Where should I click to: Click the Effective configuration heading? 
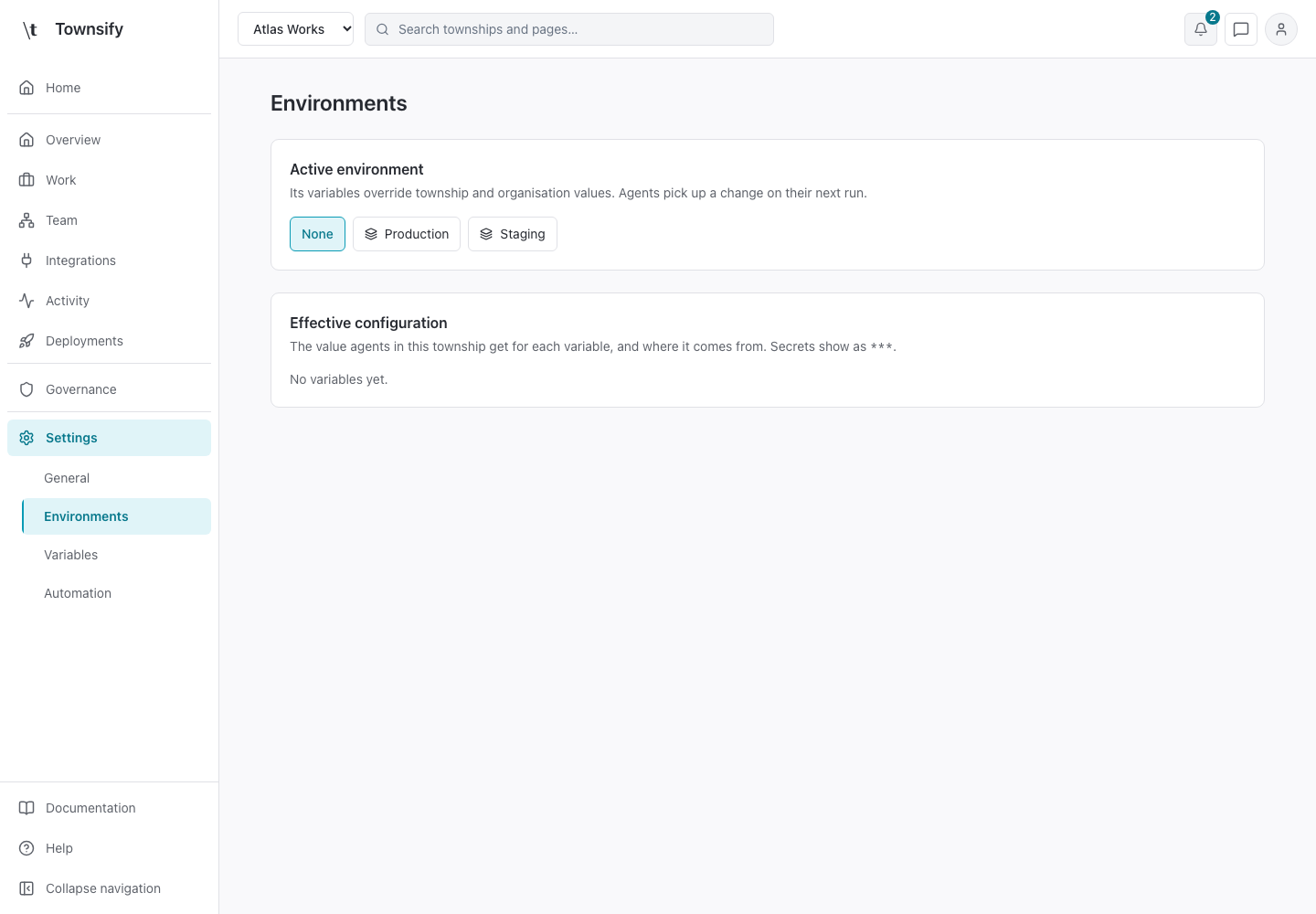coord(368,323)
